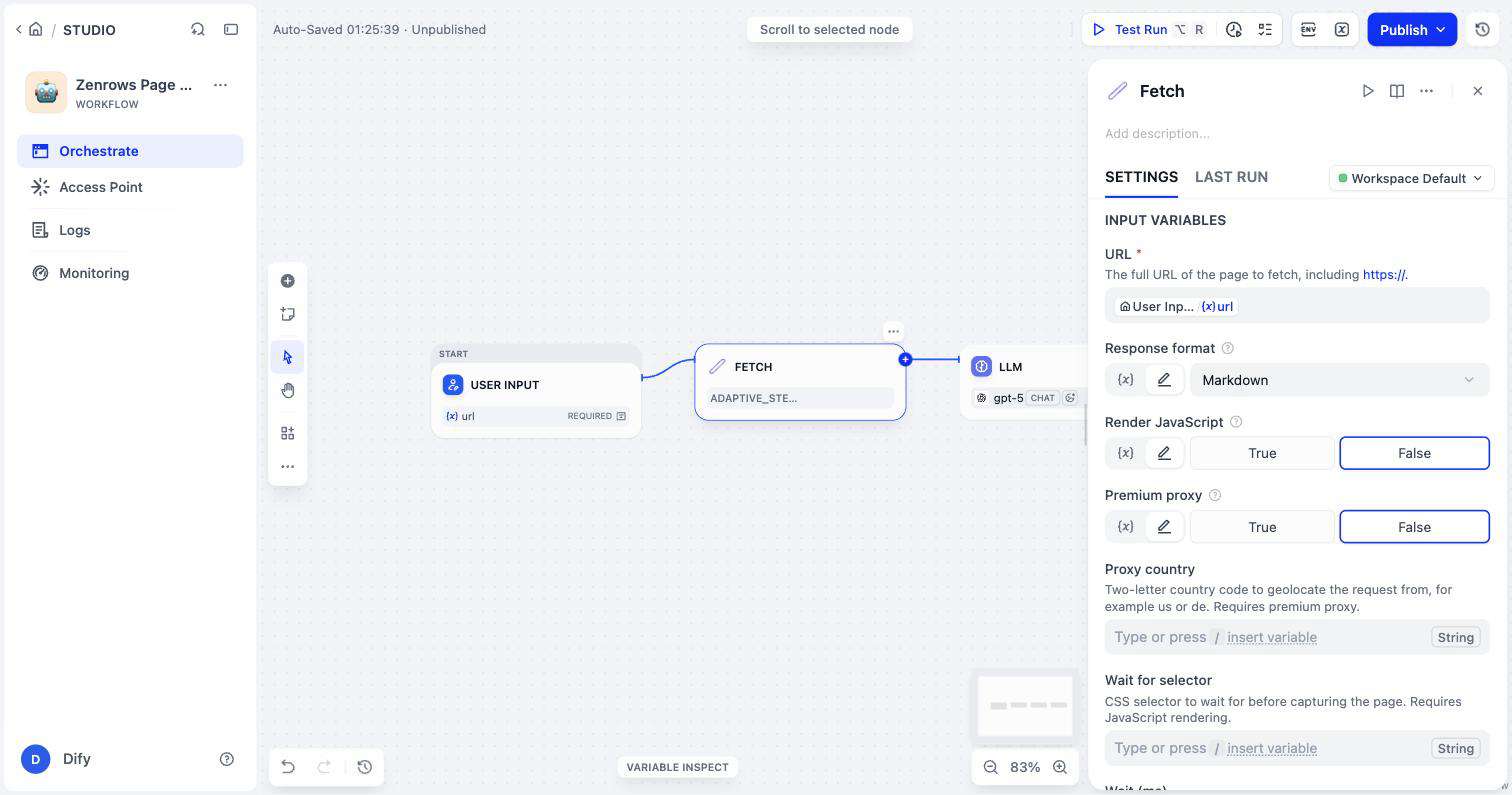Set Render JavaScript to True
1512x795 pixels.
point(1262,453)
